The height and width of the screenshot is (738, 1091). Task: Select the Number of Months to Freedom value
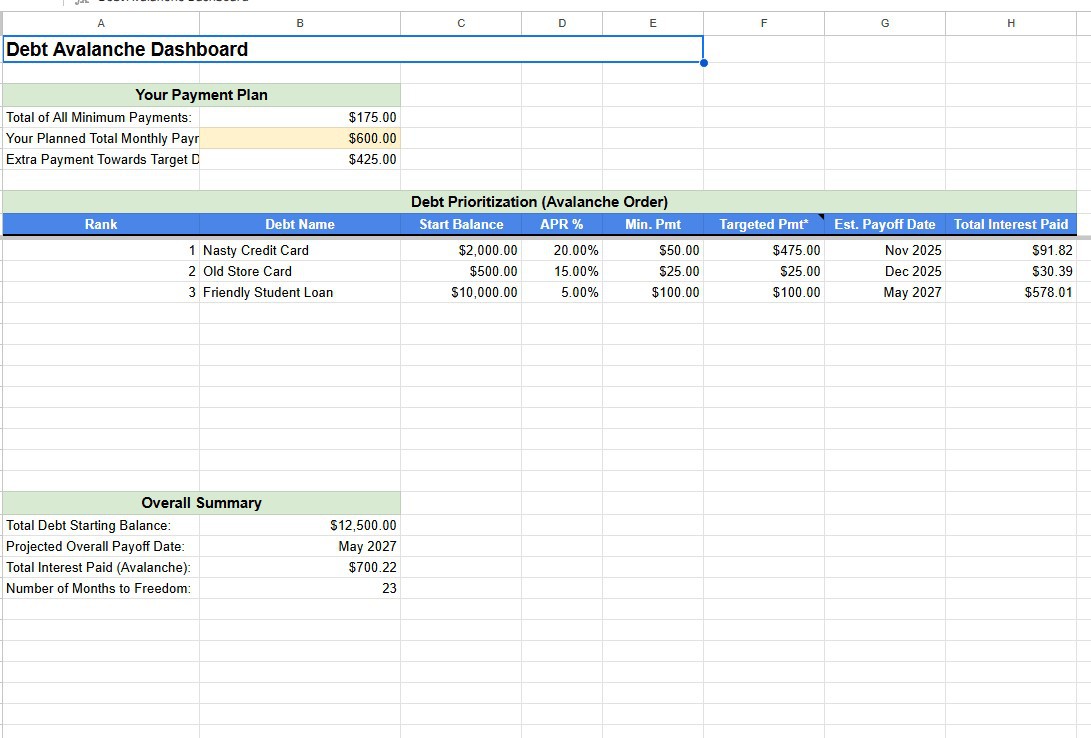click(x=300, y=588)
